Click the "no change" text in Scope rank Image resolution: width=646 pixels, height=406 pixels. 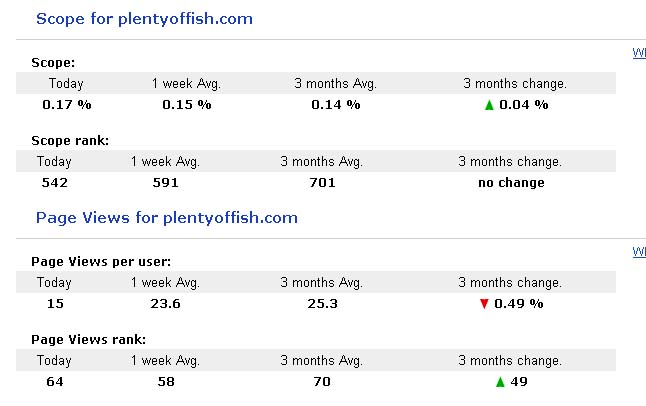[510, 182]
